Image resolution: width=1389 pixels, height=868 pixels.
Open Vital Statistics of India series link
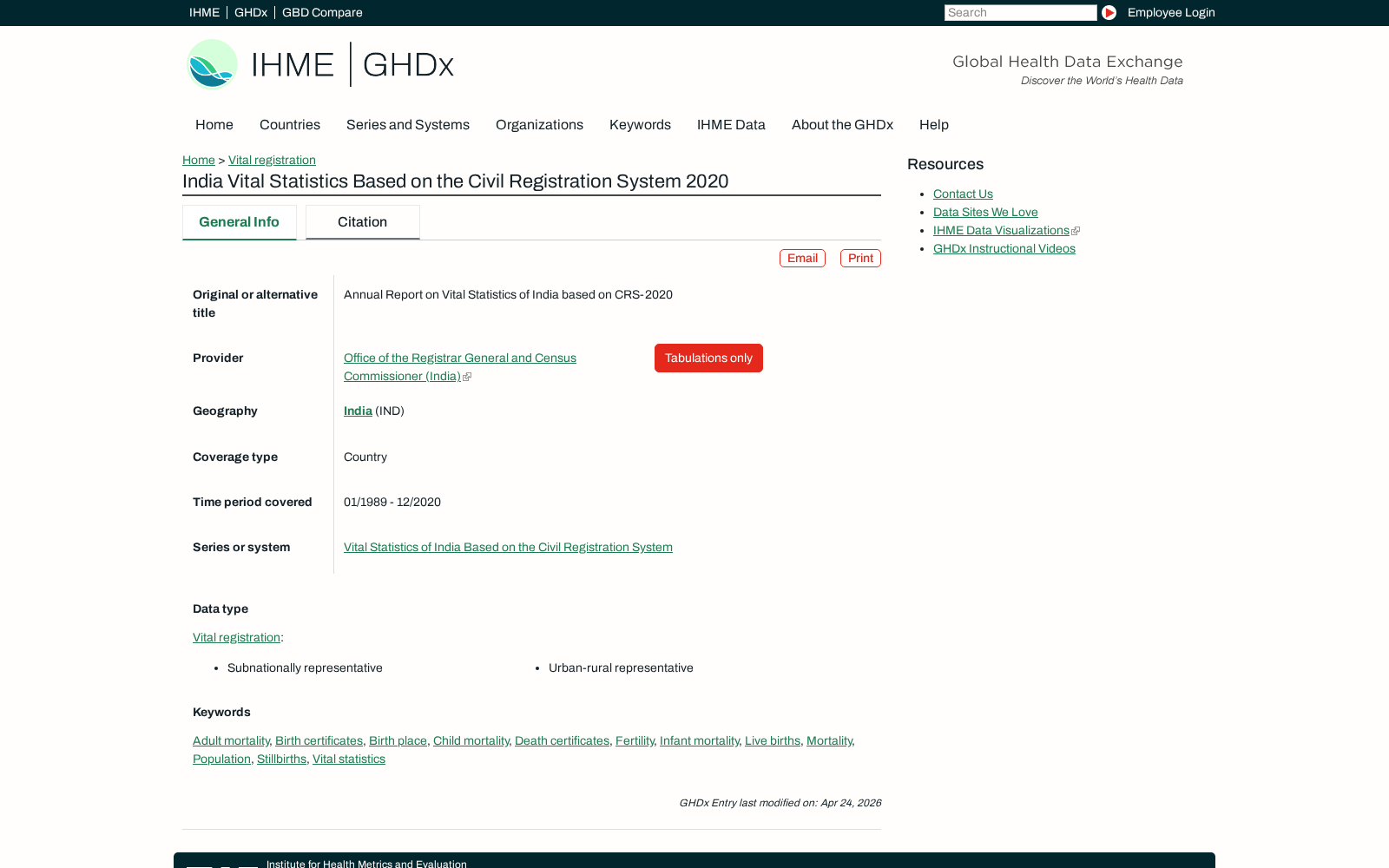pos(508,547)
